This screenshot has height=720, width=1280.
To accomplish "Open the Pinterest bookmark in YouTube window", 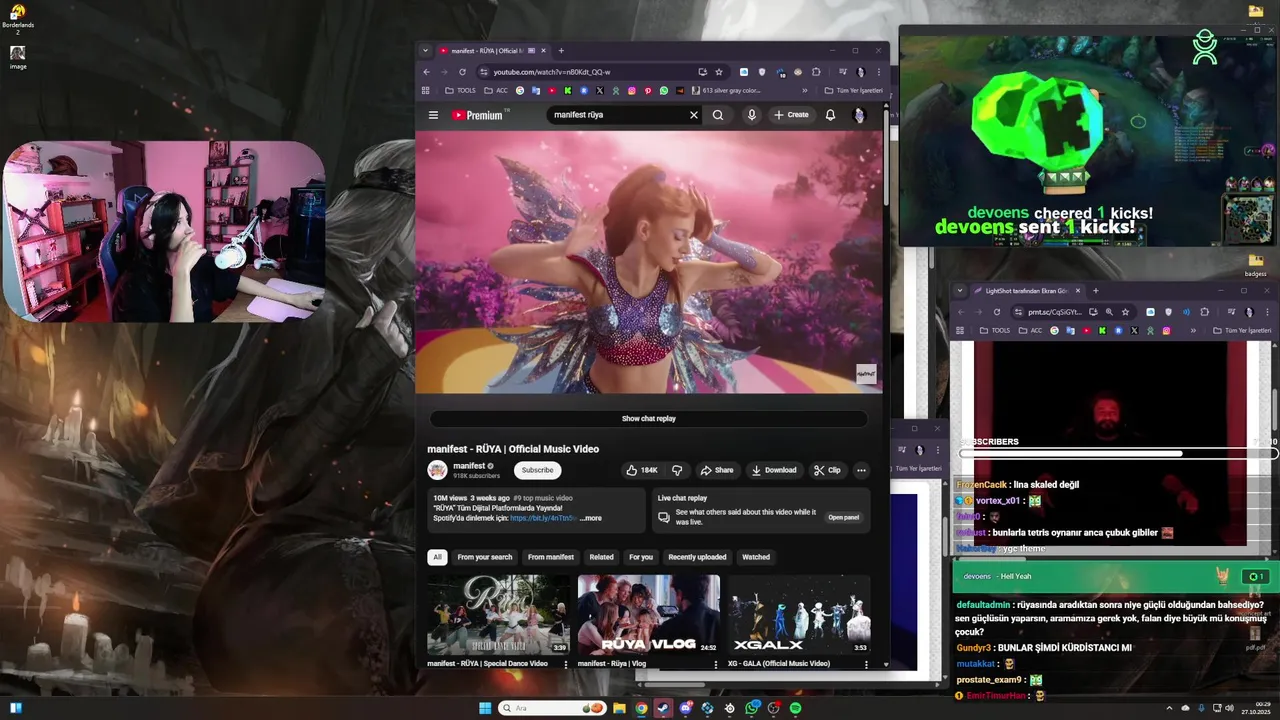I will click(648, 91).
